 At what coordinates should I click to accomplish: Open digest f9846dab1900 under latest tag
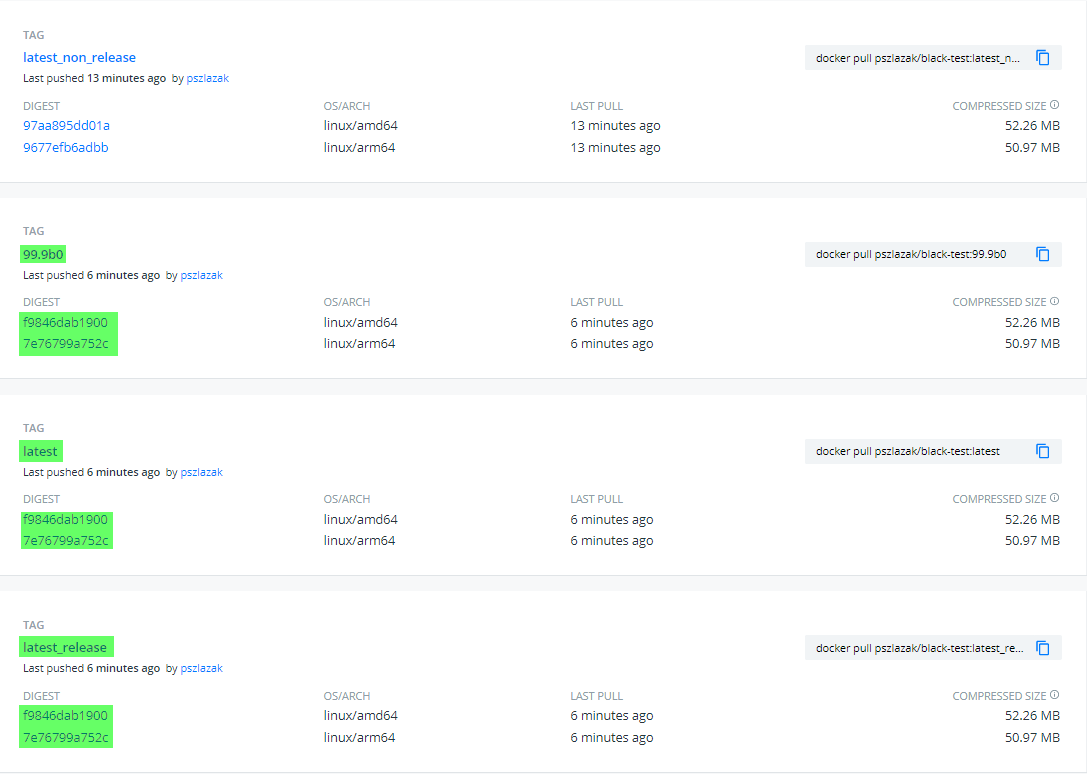click(x=65, y=519)
